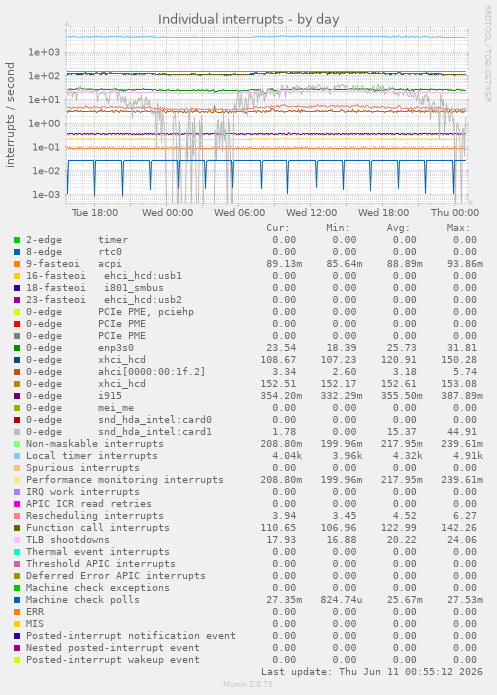Select the enp3s0 dark green swatch
This screenshot has height=695, width=497.
pos(17,348)
